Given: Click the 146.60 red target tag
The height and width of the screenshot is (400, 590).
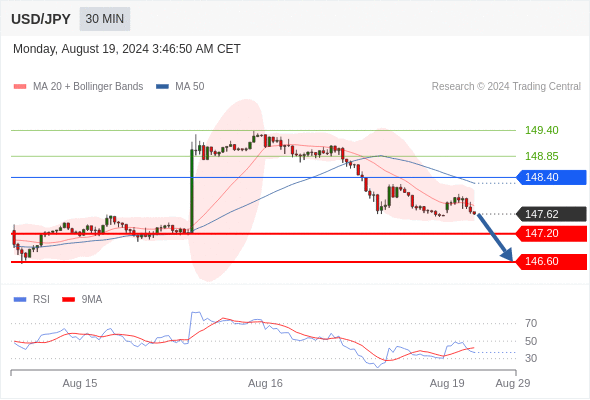Looking at the screenshot, I should pos(551,262).
